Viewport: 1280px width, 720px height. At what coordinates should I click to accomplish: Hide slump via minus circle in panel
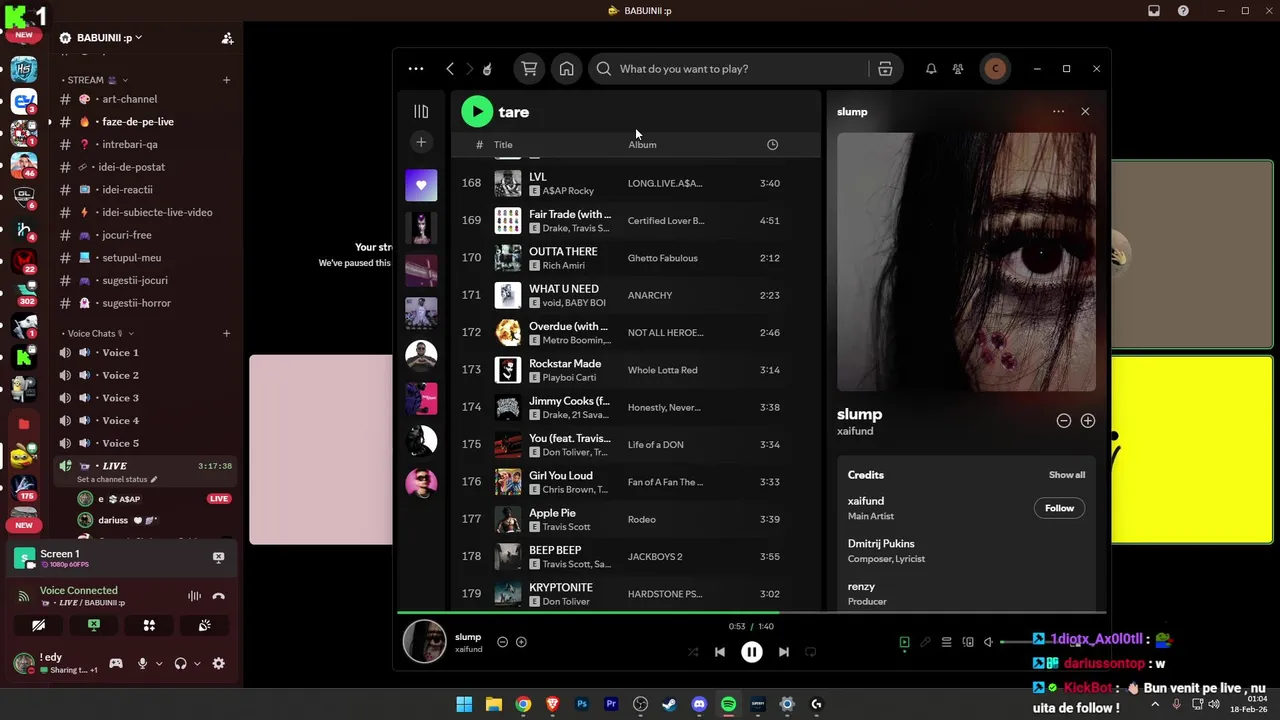point(1064,421)
